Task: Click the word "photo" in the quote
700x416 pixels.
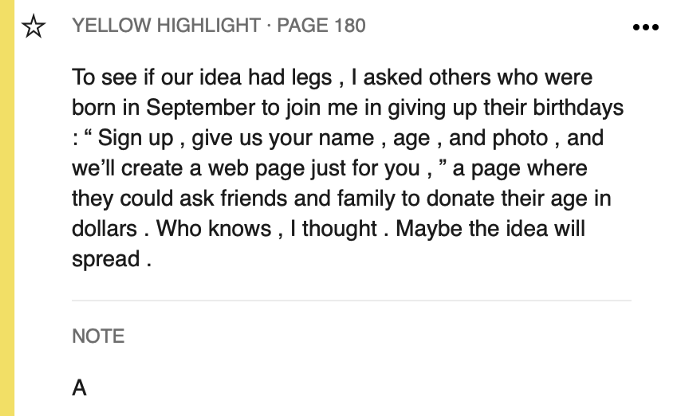Action: 520,139
